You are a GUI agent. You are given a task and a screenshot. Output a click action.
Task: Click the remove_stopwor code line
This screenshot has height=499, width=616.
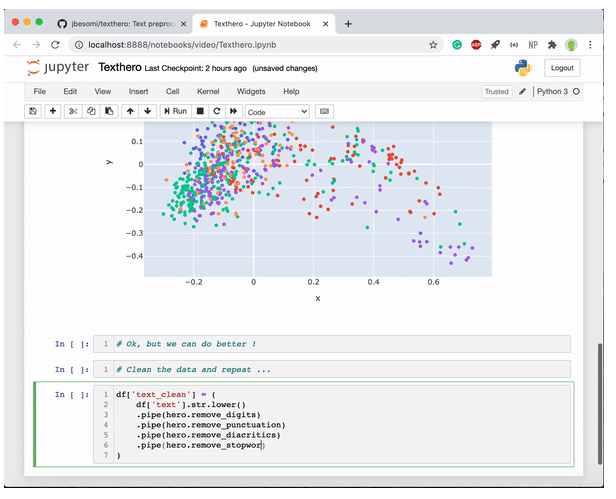201,446
